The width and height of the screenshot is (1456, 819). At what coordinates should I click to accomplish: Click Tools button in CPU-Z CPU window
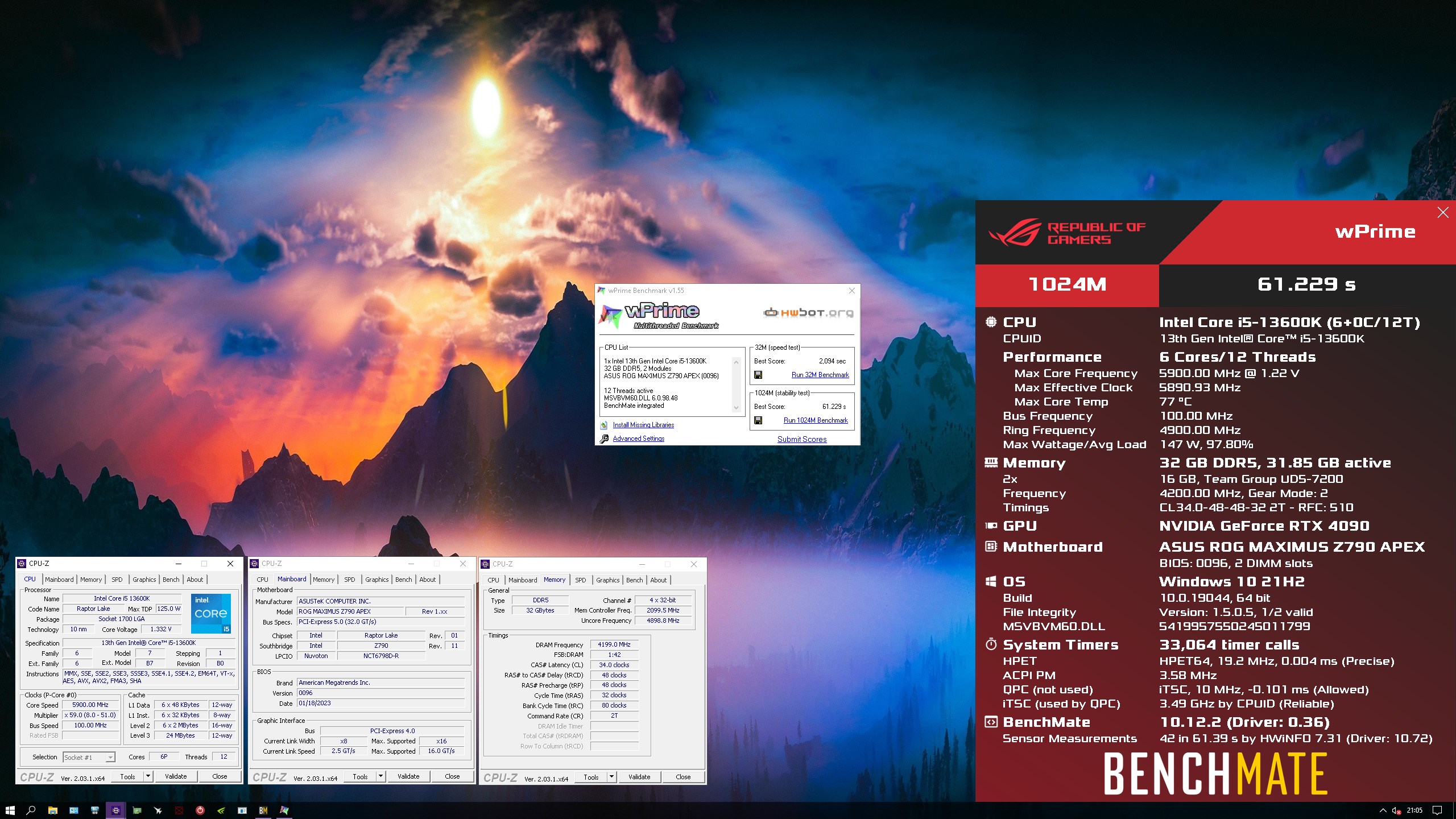click(127, 776)
